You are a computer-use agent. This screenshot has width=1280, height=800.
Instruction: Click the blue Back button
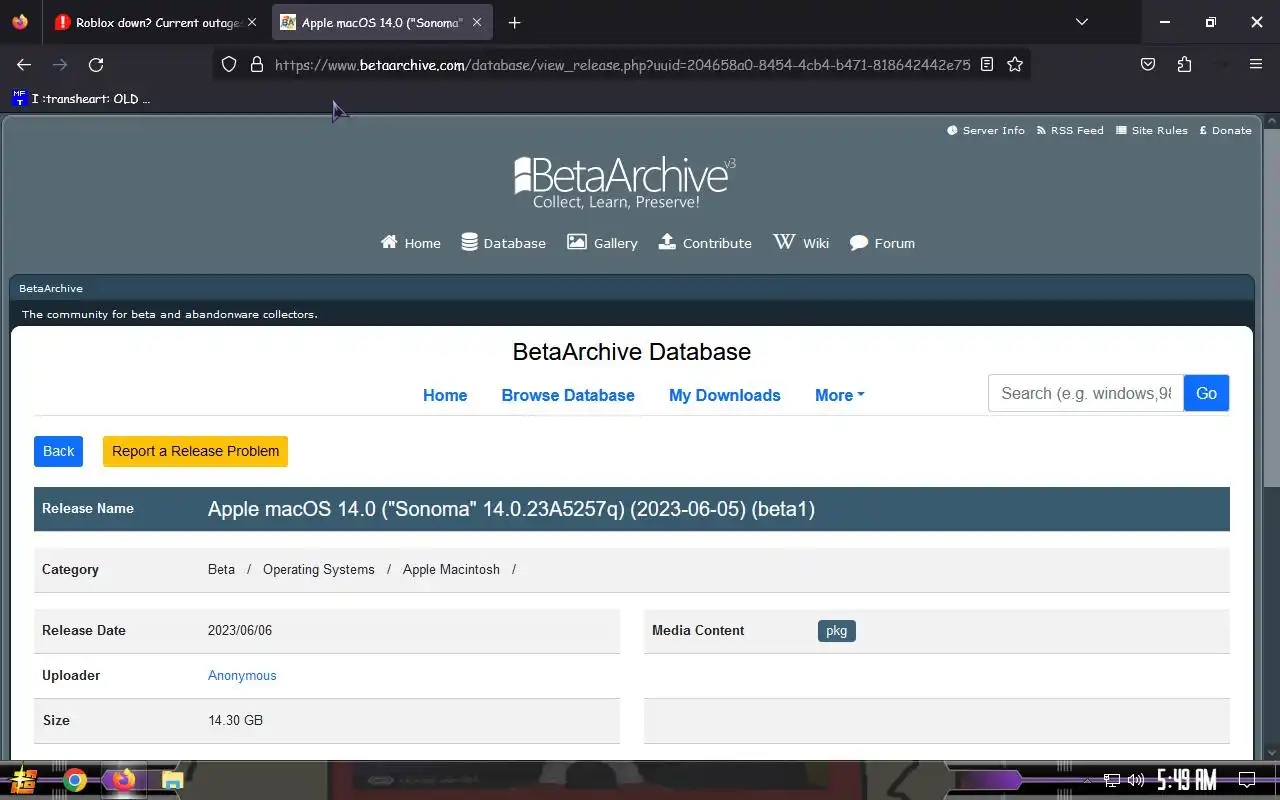point(58,451)
